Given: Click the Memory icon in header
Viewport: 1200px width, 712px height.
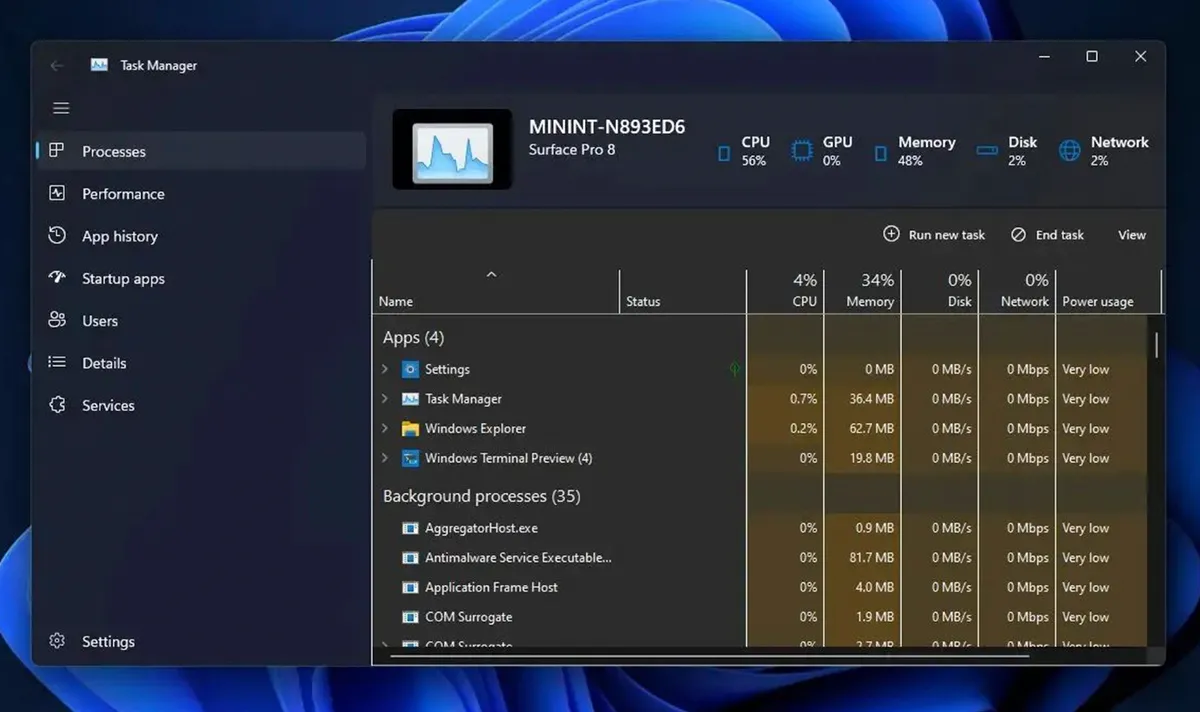Looking at the screenshot, I should pyautogui.click(x=880, y=152).
